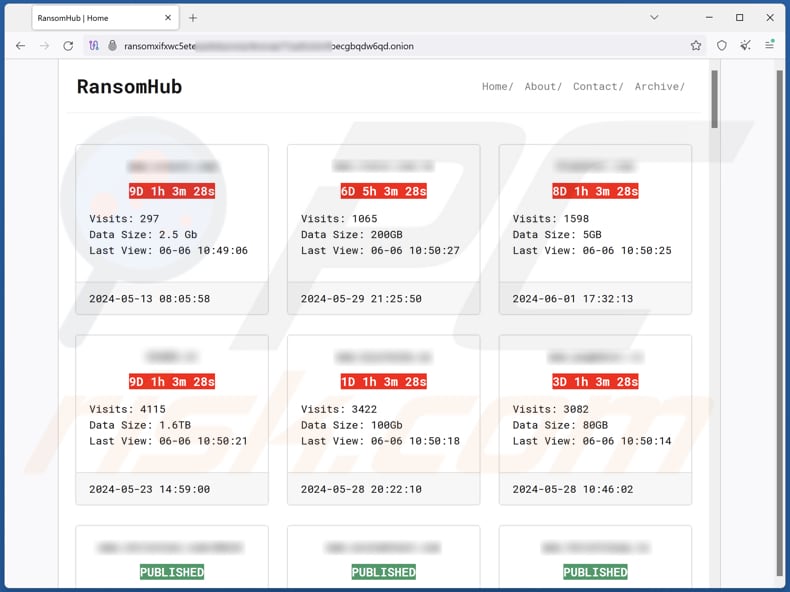Image resolution: width=790 pixels, height=592 pixels.
Task: Click Visits: 3422 text
Action: pos(339,409)
